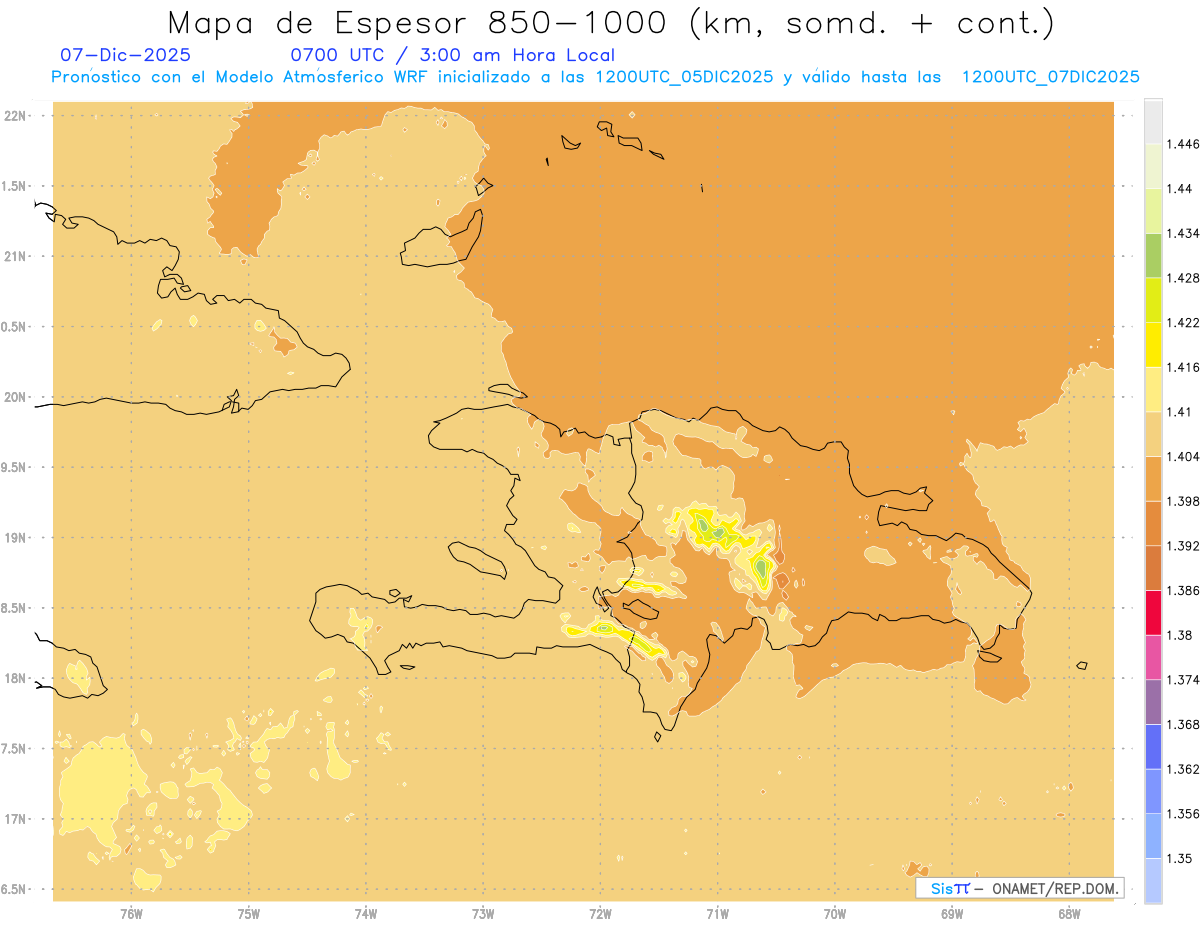This screenshot has height=927, width=1200.
Task: Click the color bar value 1.362
Action: pos(1184,769)
